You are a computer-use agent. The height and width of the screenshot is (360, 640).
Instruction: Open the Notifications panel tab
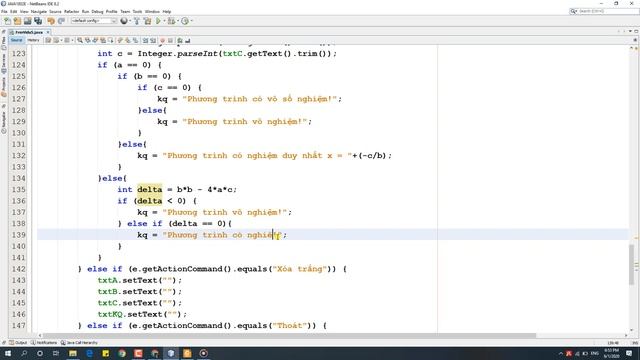44,343
